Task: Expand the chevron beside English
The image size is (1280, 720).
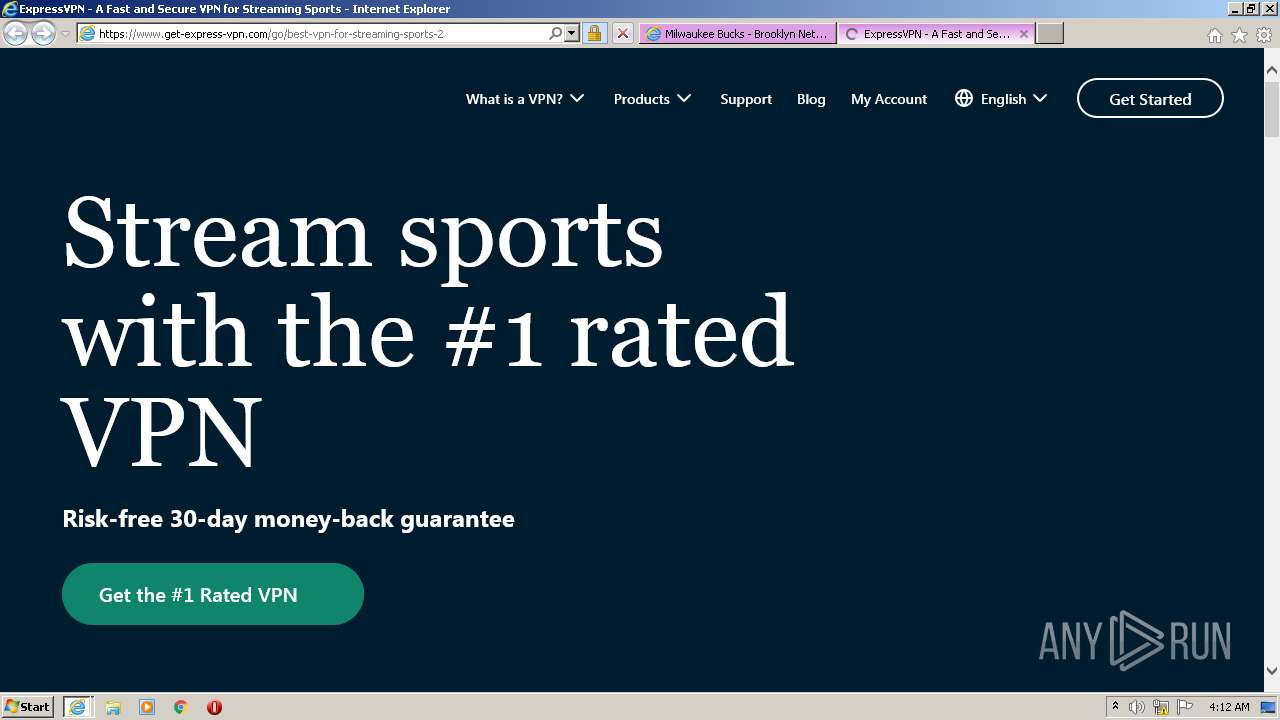Action: coord(1040,99)
